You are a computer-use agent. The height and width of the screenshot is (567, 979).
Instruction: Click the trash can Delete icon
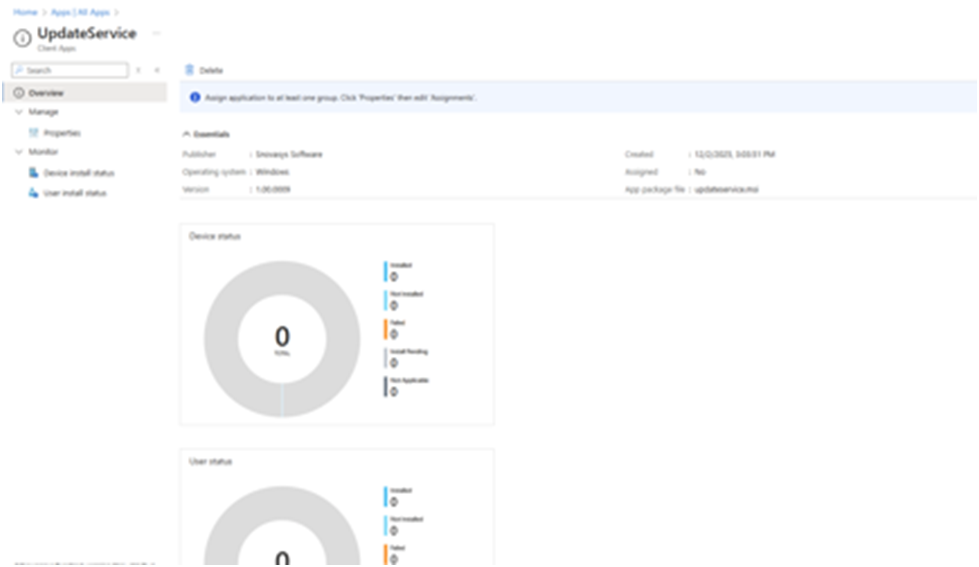pyautogui.click(x=189, y=70)
